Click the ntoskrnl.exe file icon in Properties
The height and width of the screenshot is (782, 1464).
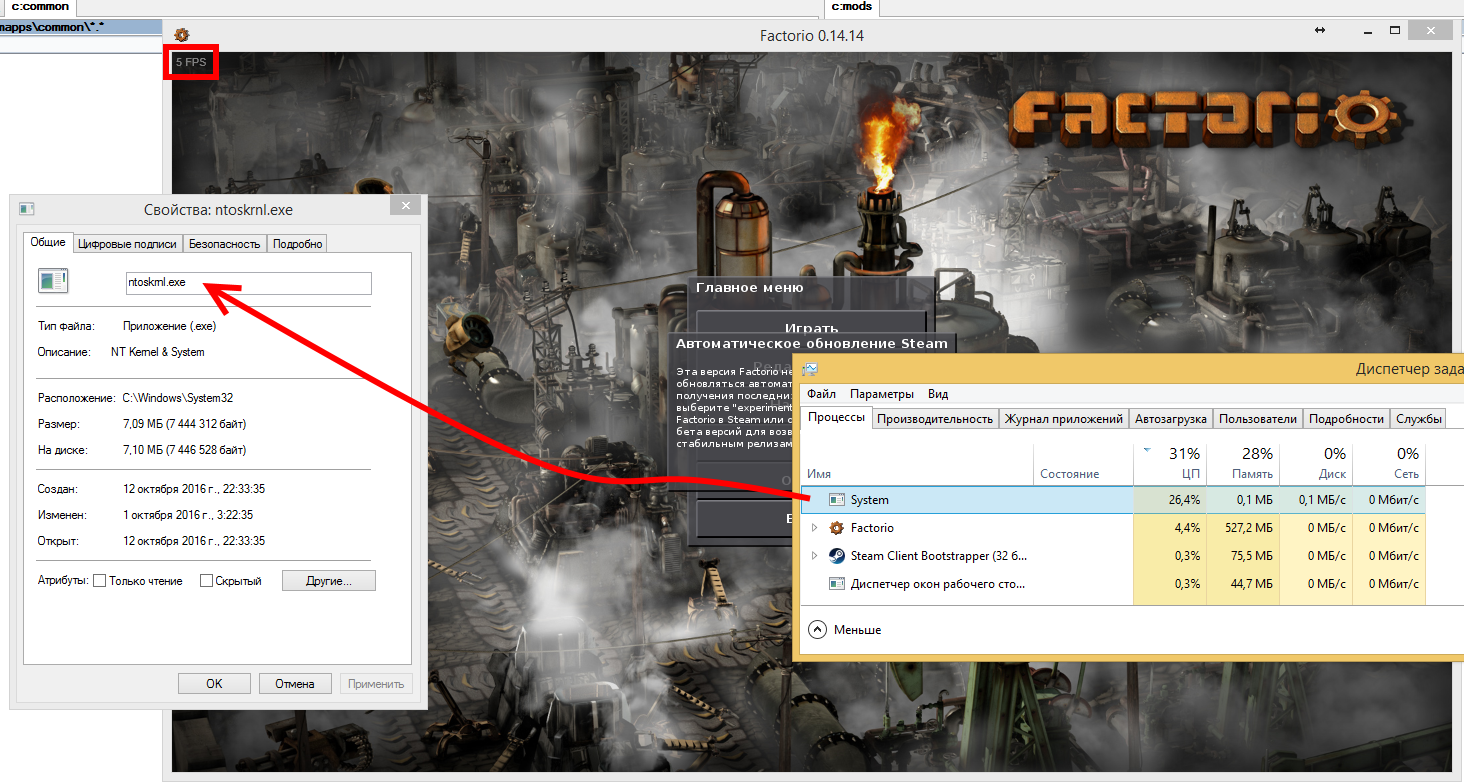[x=53, y=281]
